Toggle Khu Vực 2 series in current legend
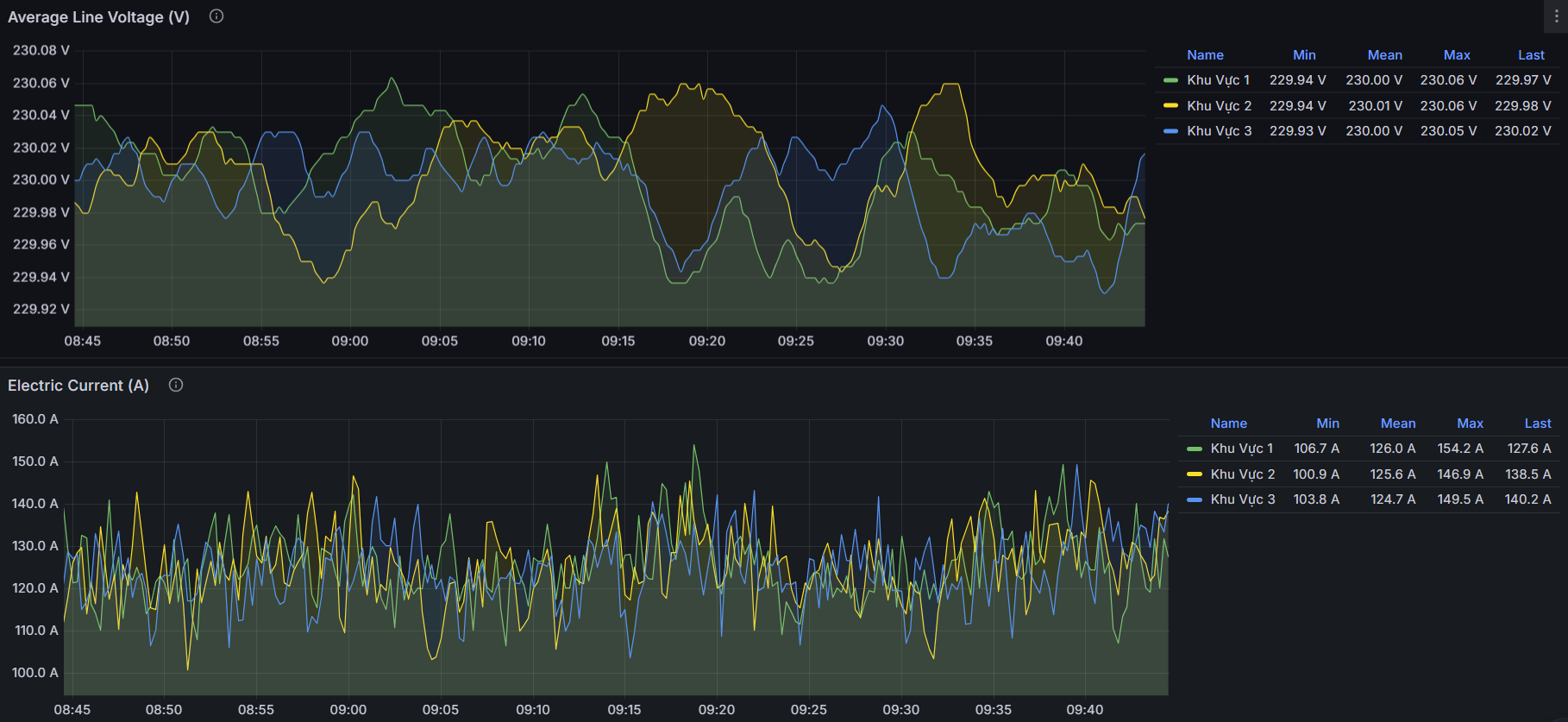 (1242, 474)
